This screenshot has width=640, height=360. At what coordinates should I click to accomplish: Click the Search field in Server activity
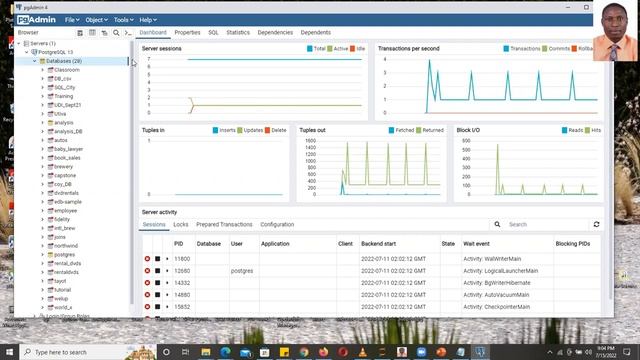click(547, 224)
